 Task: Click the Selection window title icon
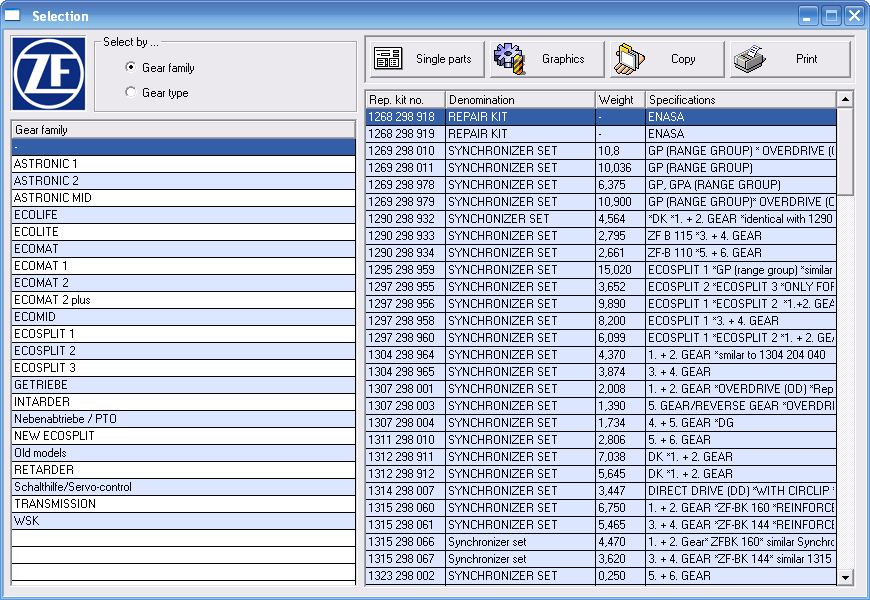coord(12,16)
